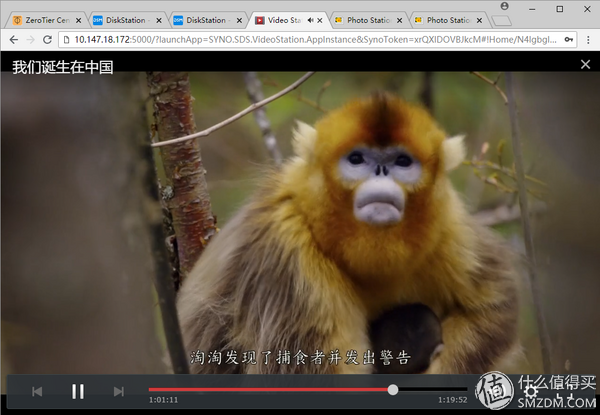Skip to the previous video
The height and width of the screenshot is (415, 600).
click(x=37, y=392)
